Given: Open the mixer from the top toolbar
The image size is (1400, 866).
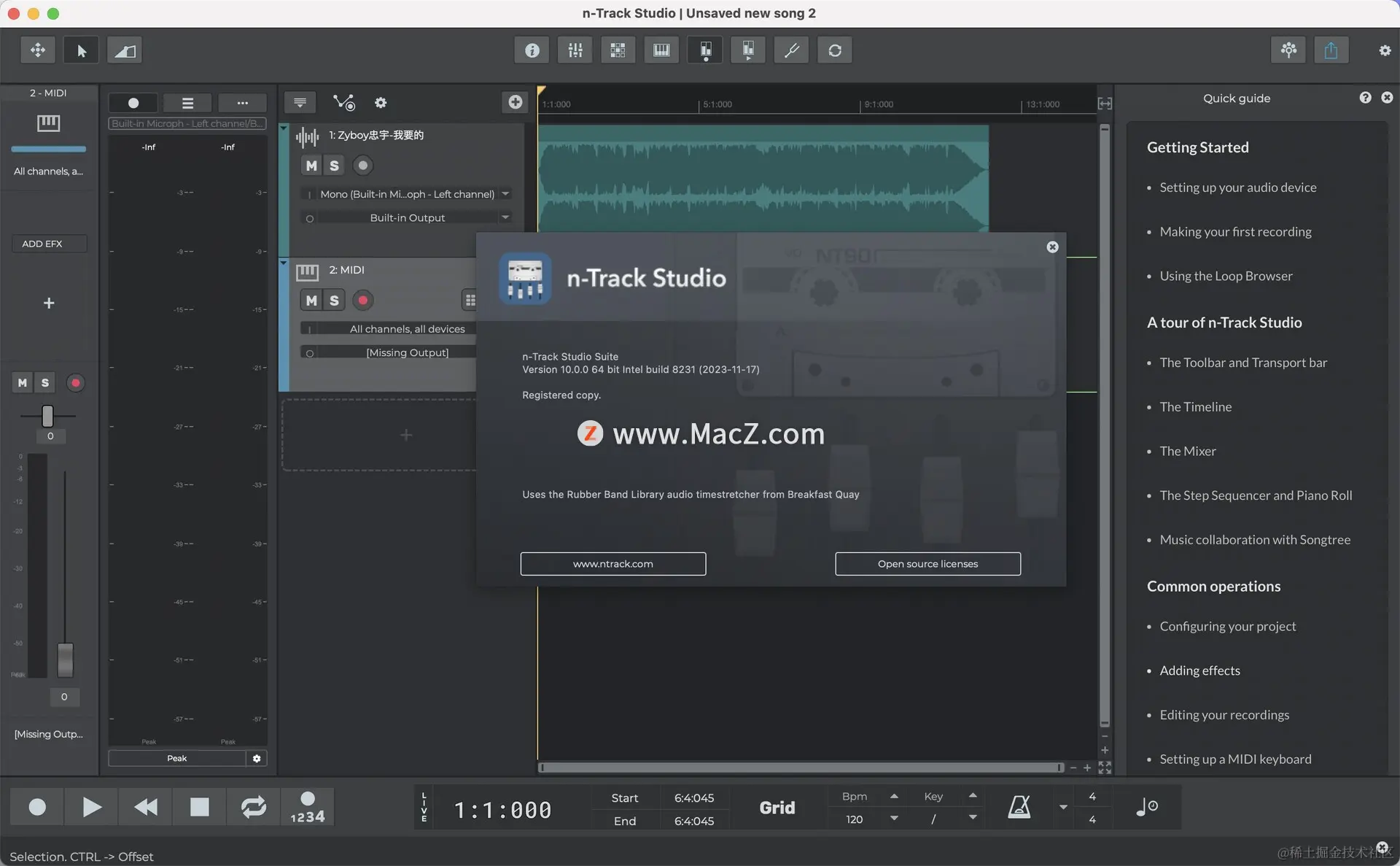Looking at the screenshot, I should (x=575, y=50).
